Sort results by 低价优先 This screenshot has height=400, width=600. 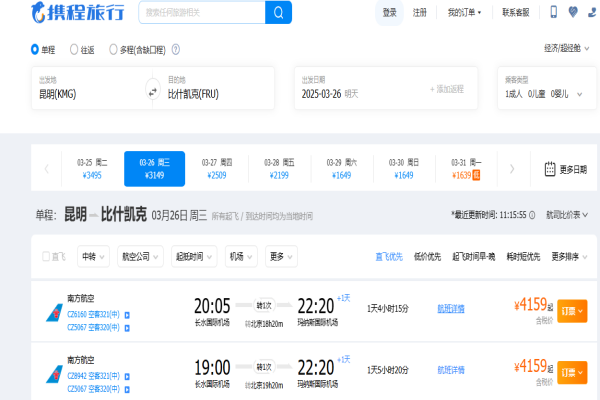(427, 256)
